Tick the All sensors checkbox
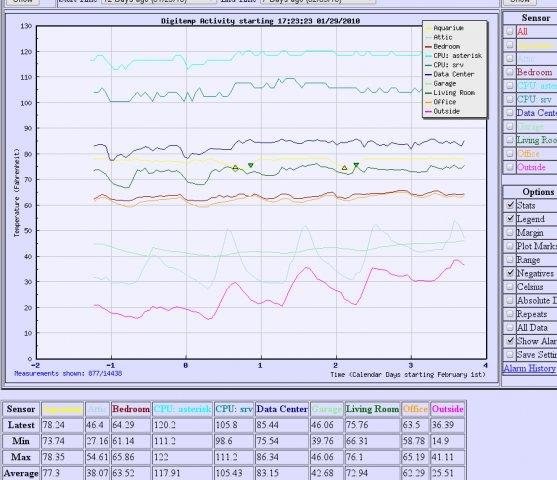 [510, 32]
